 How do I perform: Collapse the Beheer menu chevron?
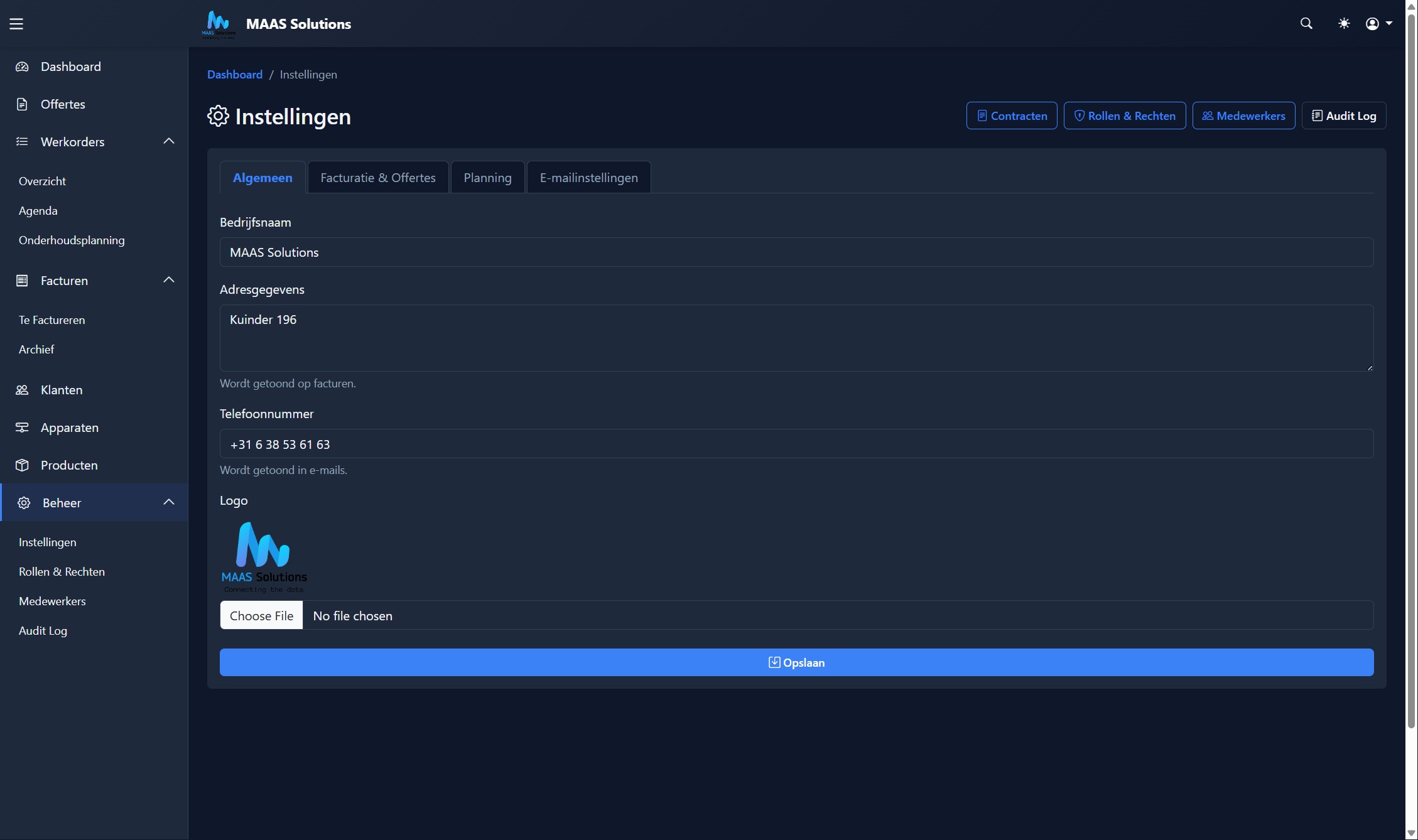[168, 502]
